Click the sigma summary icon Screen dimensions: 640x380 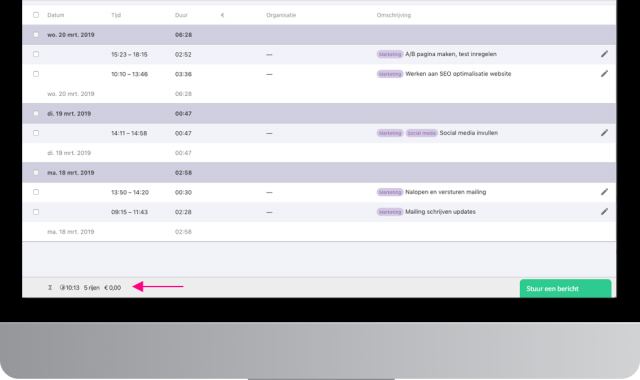tap(50, 287)
